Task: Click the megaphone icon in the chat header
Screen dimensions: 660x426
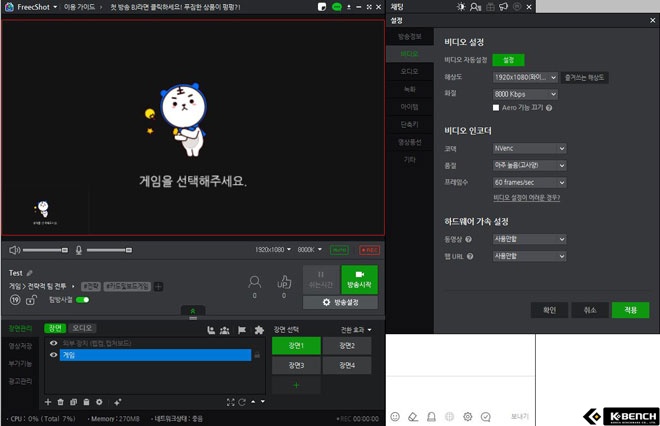Action: click(503, 7)
